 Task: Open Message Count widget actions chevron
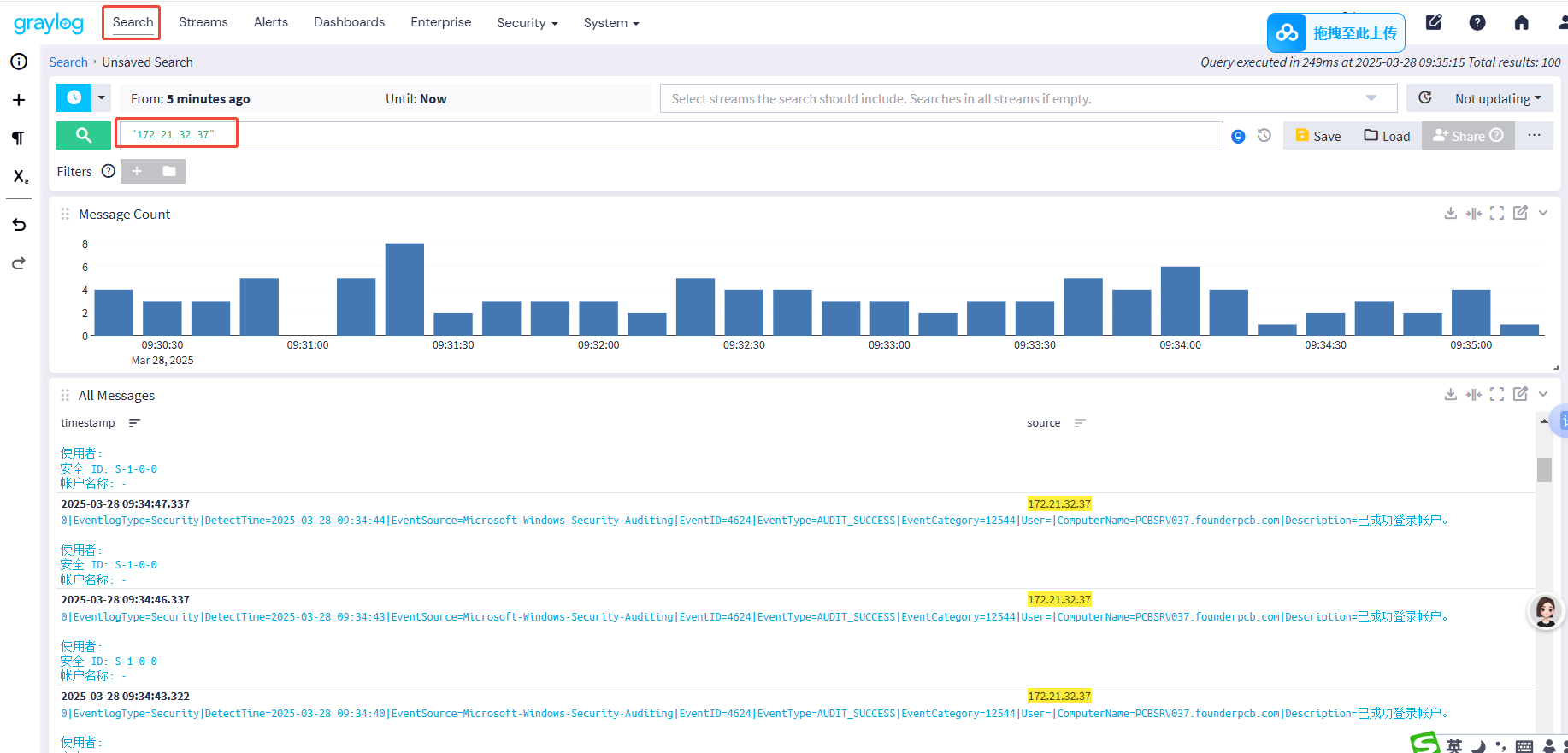click(1543, 213)
